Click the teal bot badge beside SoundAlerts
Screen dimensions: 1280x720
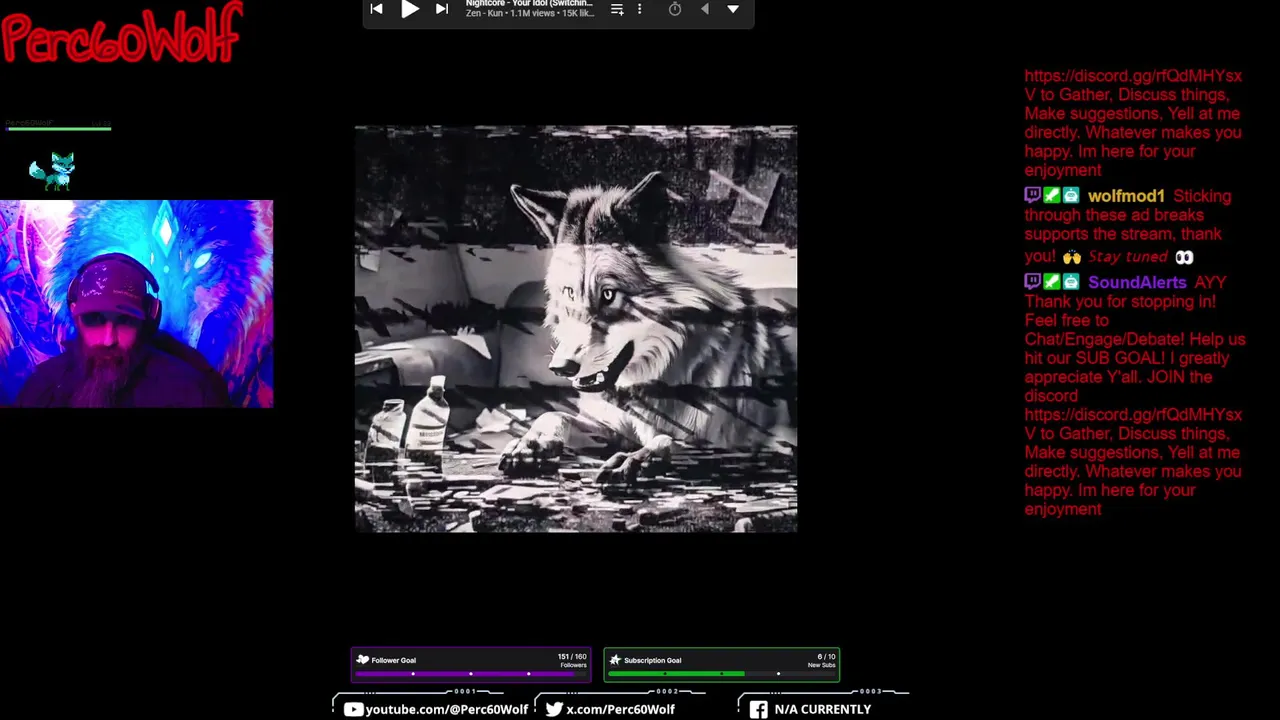click(1071, 282)
